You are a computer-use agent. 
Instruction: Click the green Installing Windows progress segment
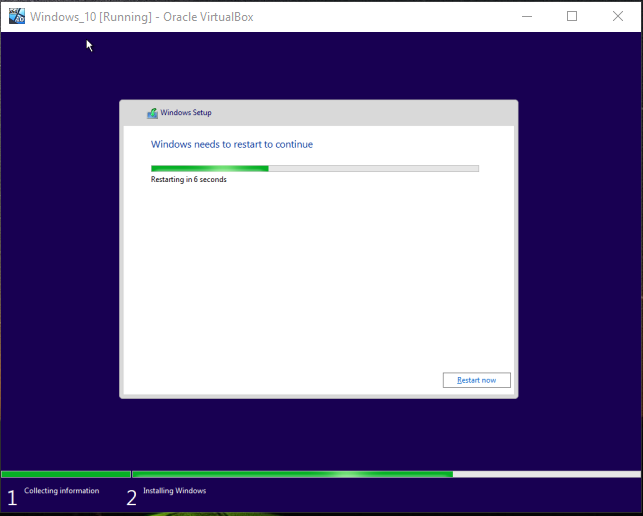pyautogui.click(x=290, y=474)
